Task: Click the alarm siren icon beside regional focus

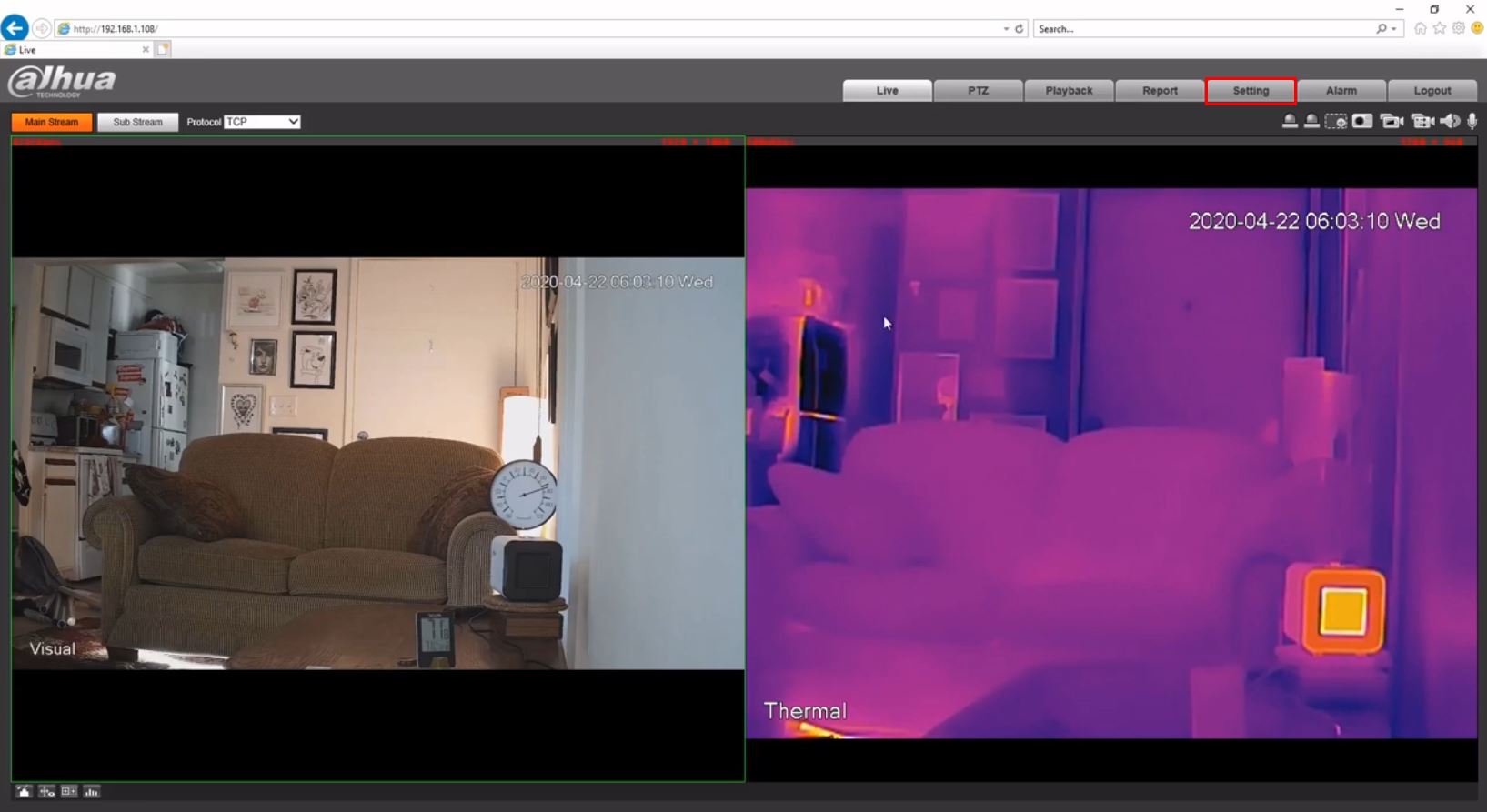Action: tap(1311, 121)
